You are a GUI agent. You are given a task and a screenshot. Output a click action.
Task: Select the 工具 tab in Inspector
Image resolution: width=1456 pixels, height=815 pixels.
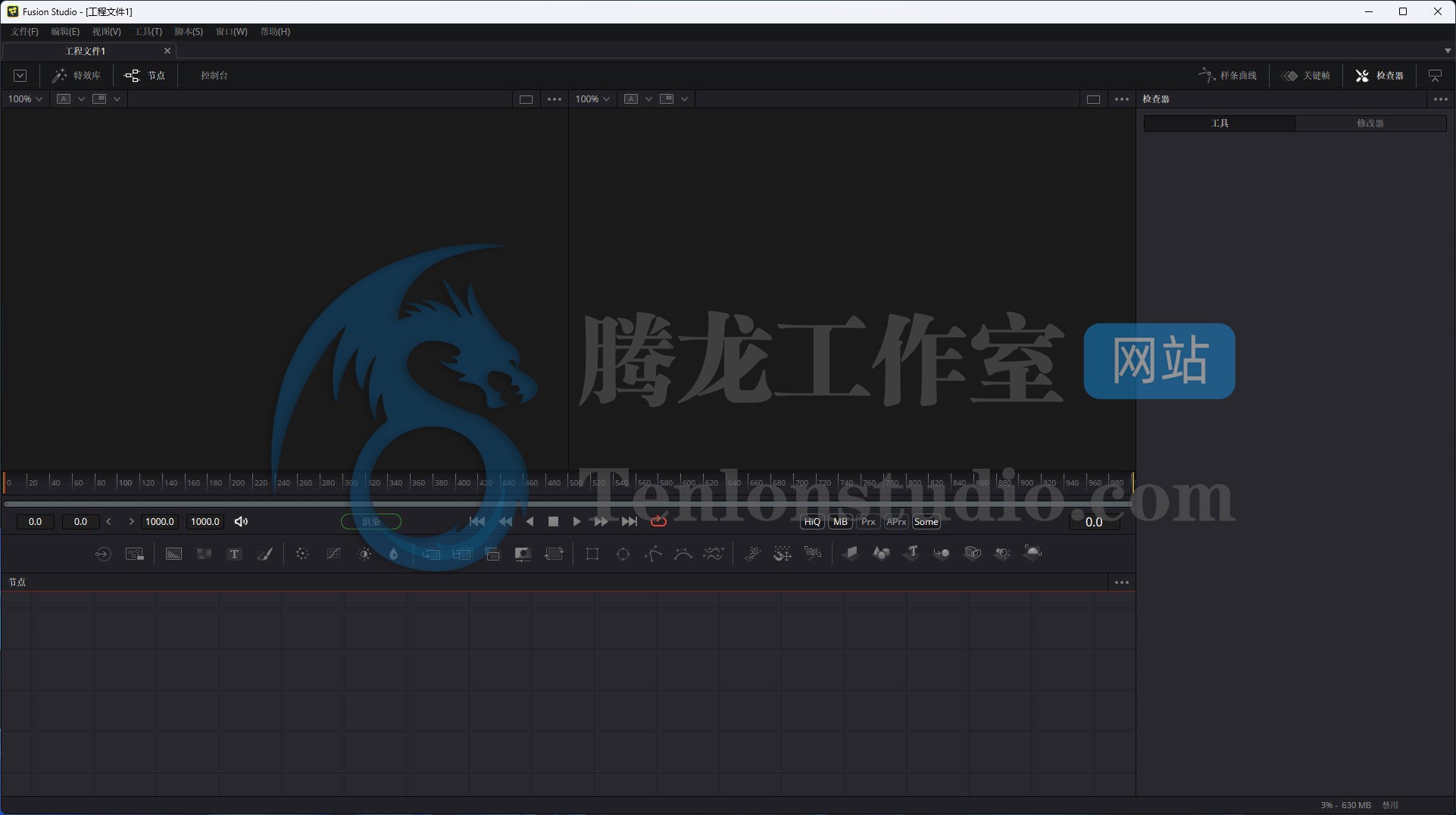(x=1220, y=123)
